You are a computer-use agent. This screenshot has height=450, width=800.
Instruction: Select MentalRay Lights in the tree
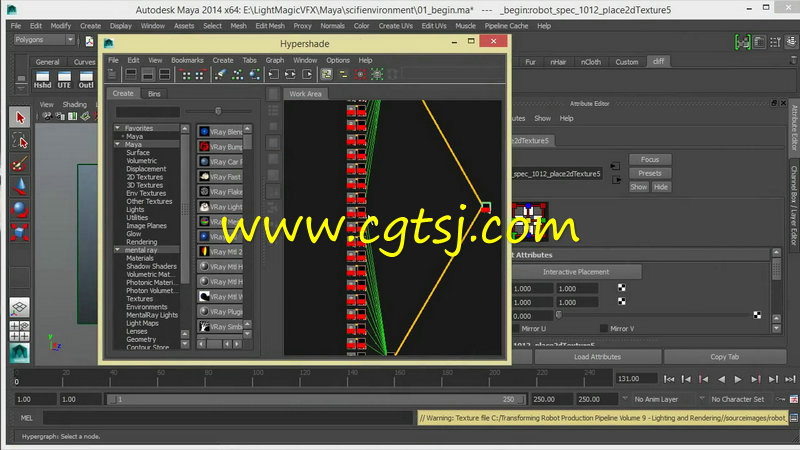pyautogui.click(x=152, y=315)
